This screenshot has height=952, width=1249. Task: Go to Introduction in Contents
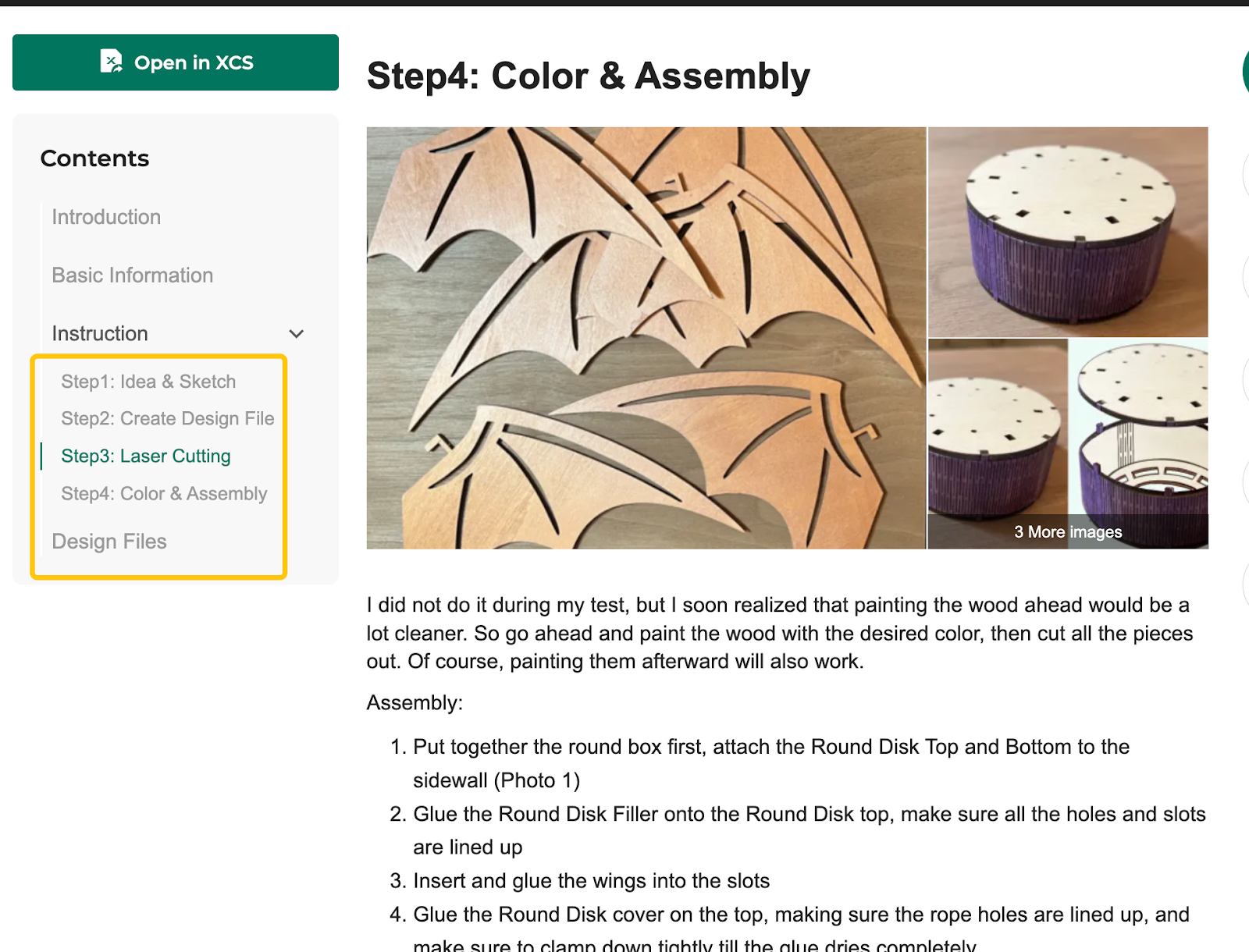(x=106, y=217)
